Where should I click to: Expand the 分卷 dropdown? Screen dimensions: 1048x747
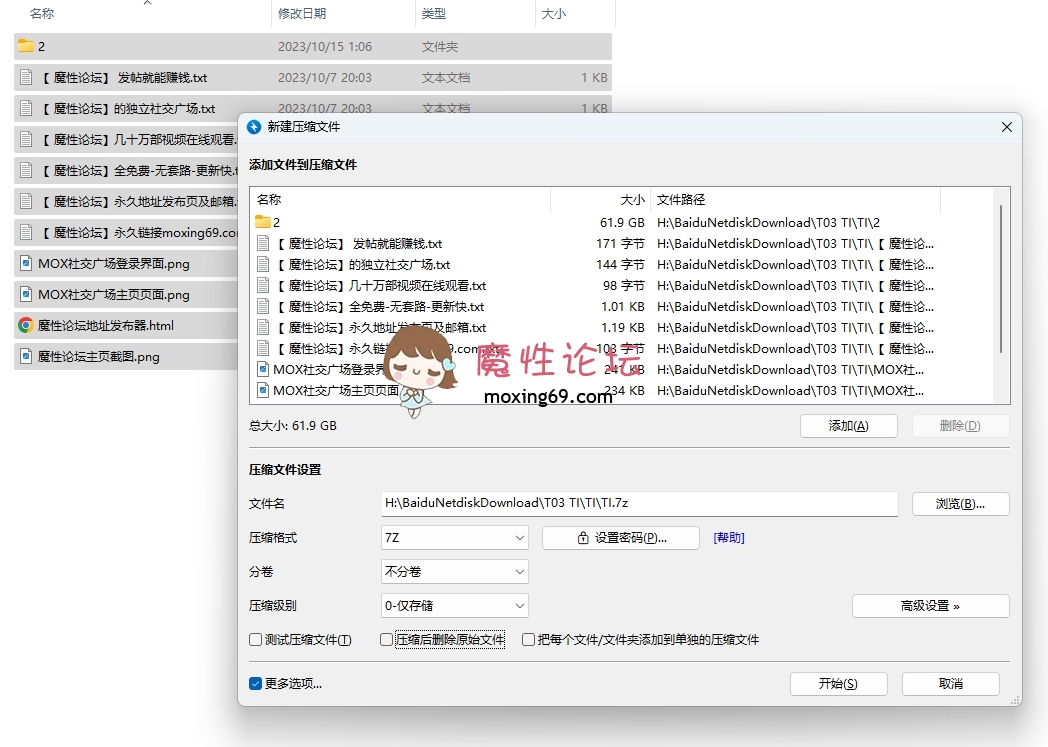455,572
